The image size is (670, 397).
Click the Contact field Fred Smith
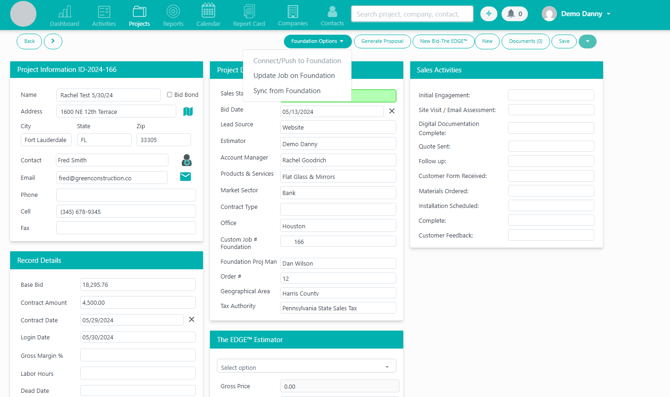(112, 160)
